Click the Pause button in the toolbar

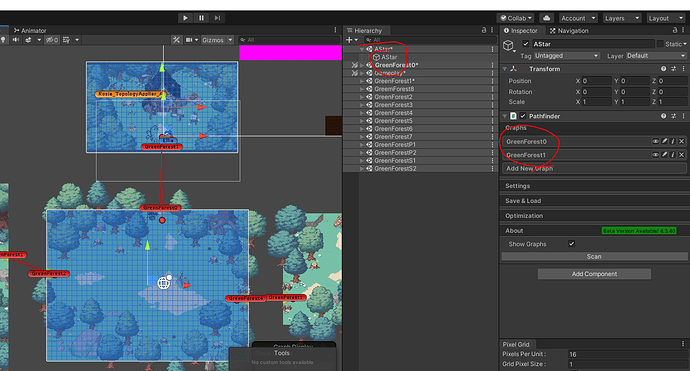point(202,18)
